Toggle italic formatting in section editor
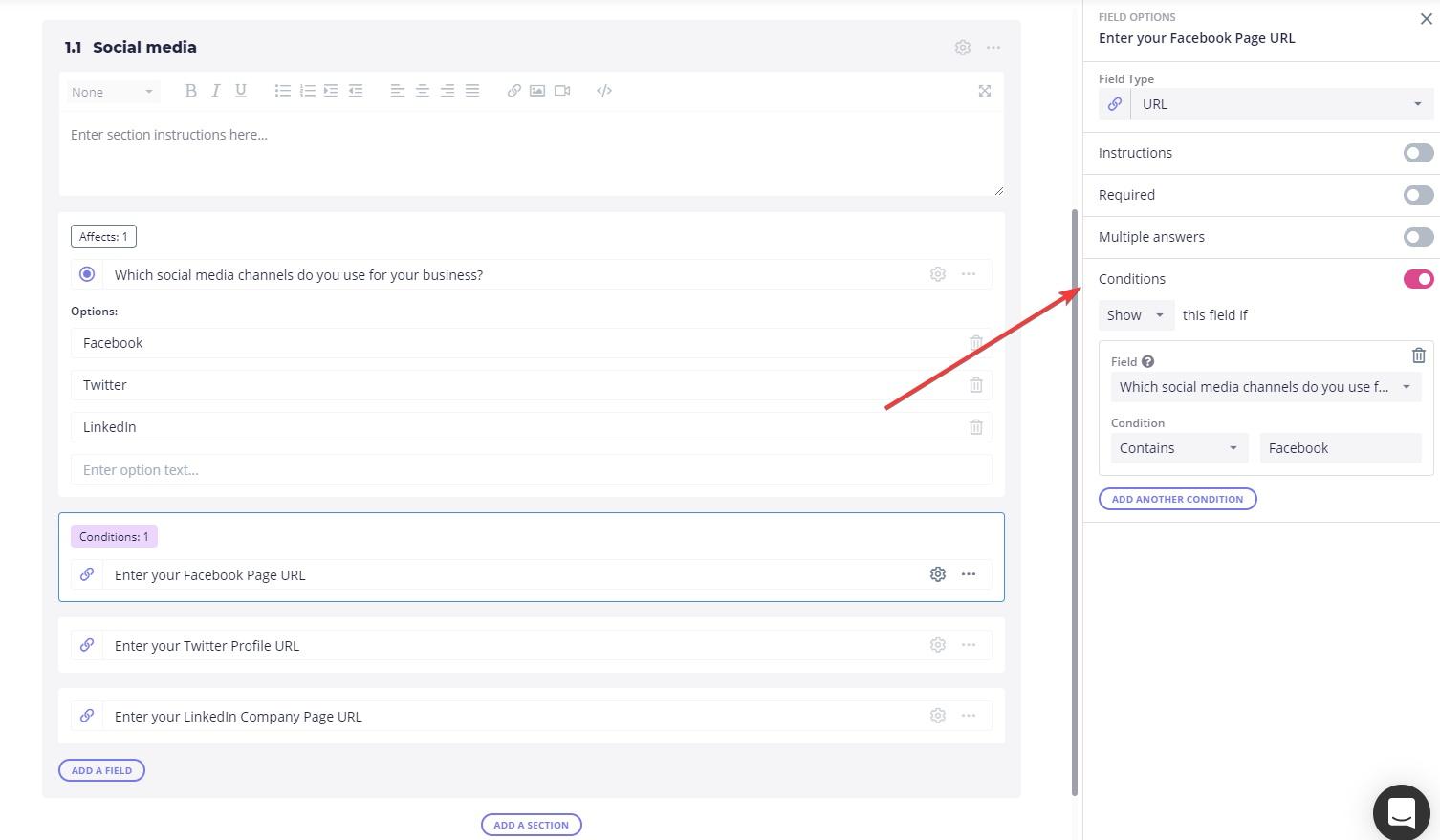Image resolution: width=1440 pixels, height=840 pixels. 215,91
